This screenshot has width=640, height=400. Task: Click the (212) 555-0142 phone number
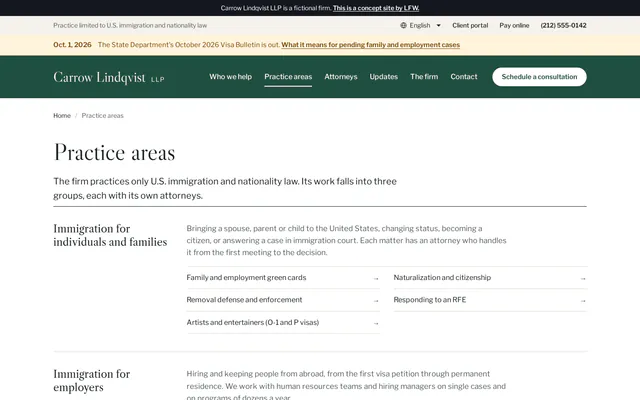point(563,25)
